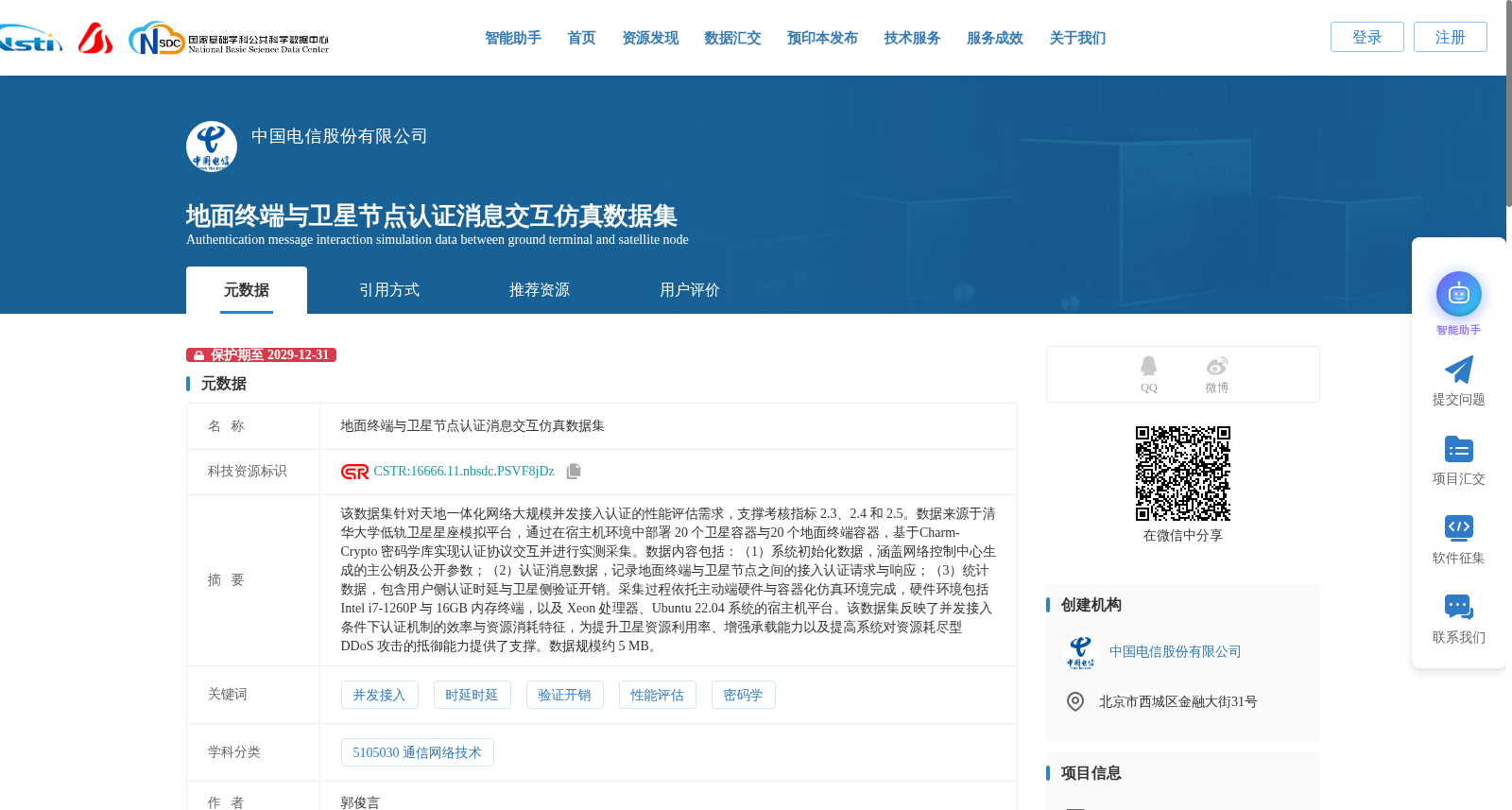Click 中国电信股份有限公司 title in banner

point(339,136)
